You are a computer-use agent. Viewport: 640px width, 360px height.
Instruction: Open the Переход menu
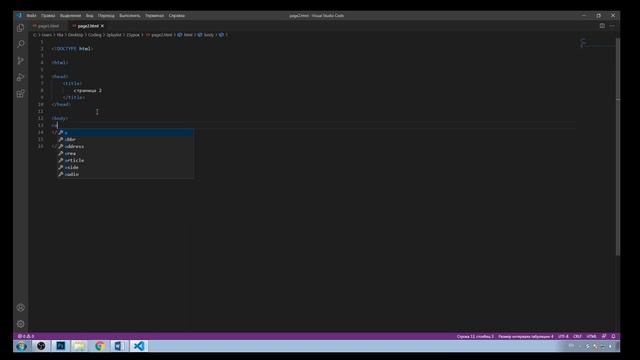[x=106, y=16]
